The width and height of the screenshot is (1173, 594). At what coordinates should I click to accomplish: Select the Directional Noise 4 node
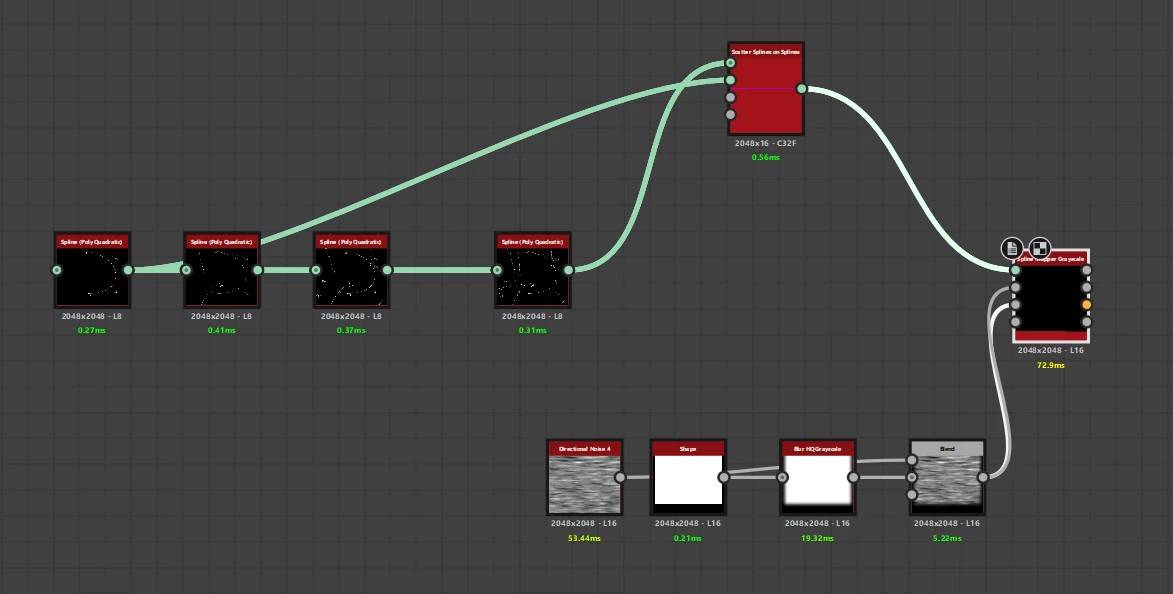584,477
